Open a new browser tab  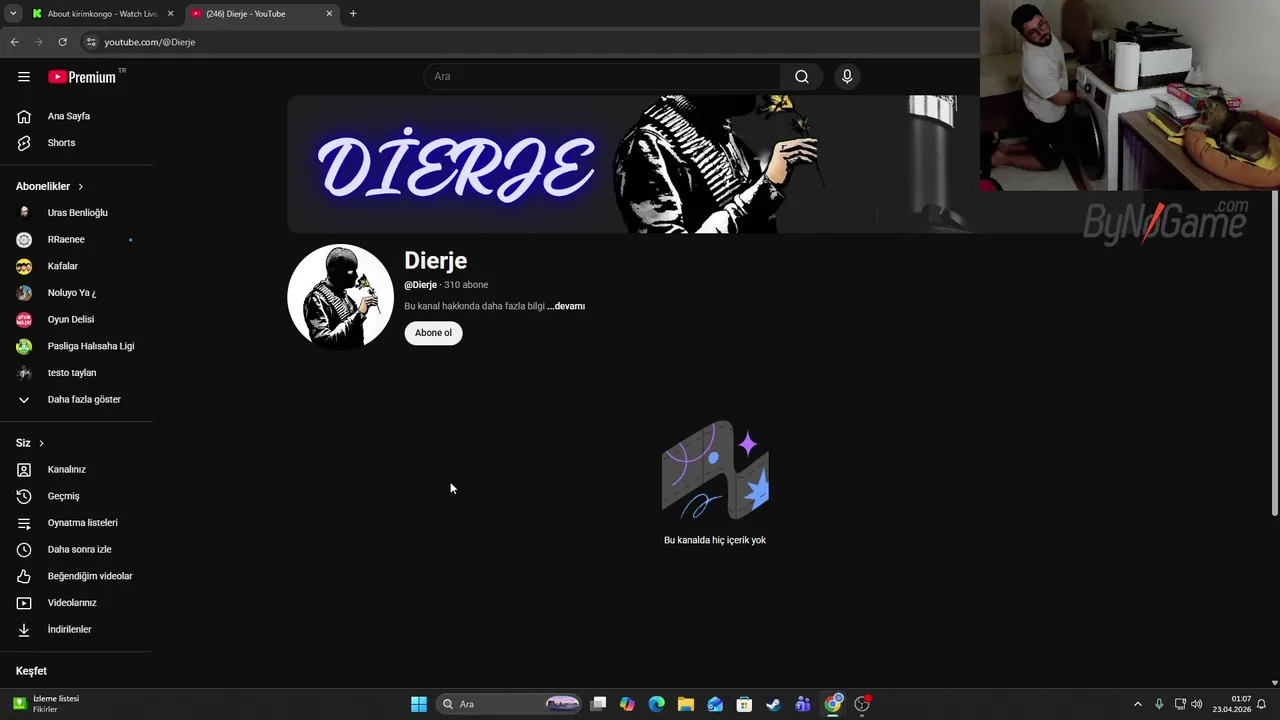click(353, 14)
